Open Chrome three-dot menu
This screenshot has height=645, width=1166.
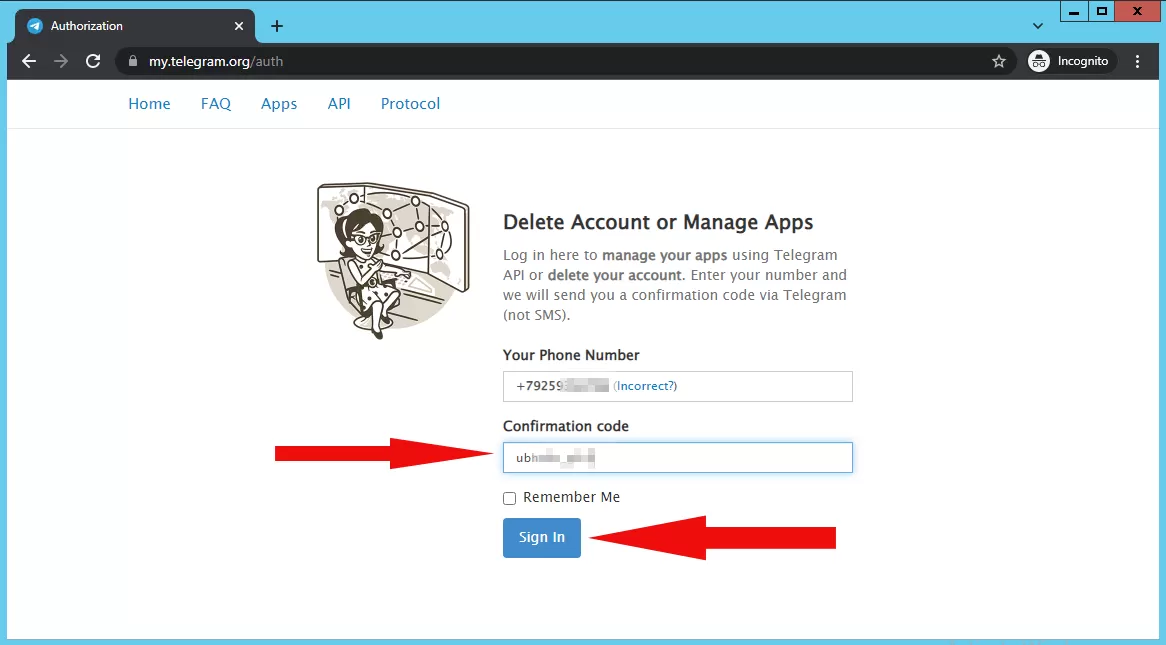(x=1138, y=61)
